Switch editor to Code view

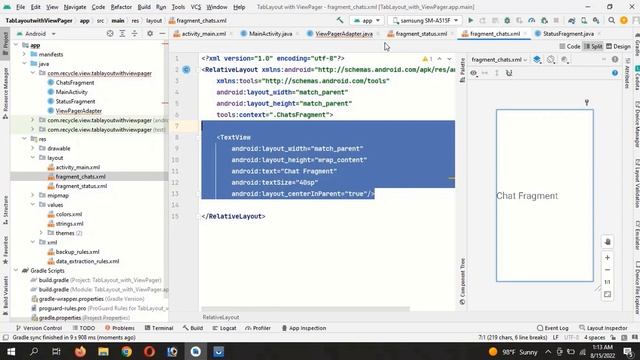point(570,47)
